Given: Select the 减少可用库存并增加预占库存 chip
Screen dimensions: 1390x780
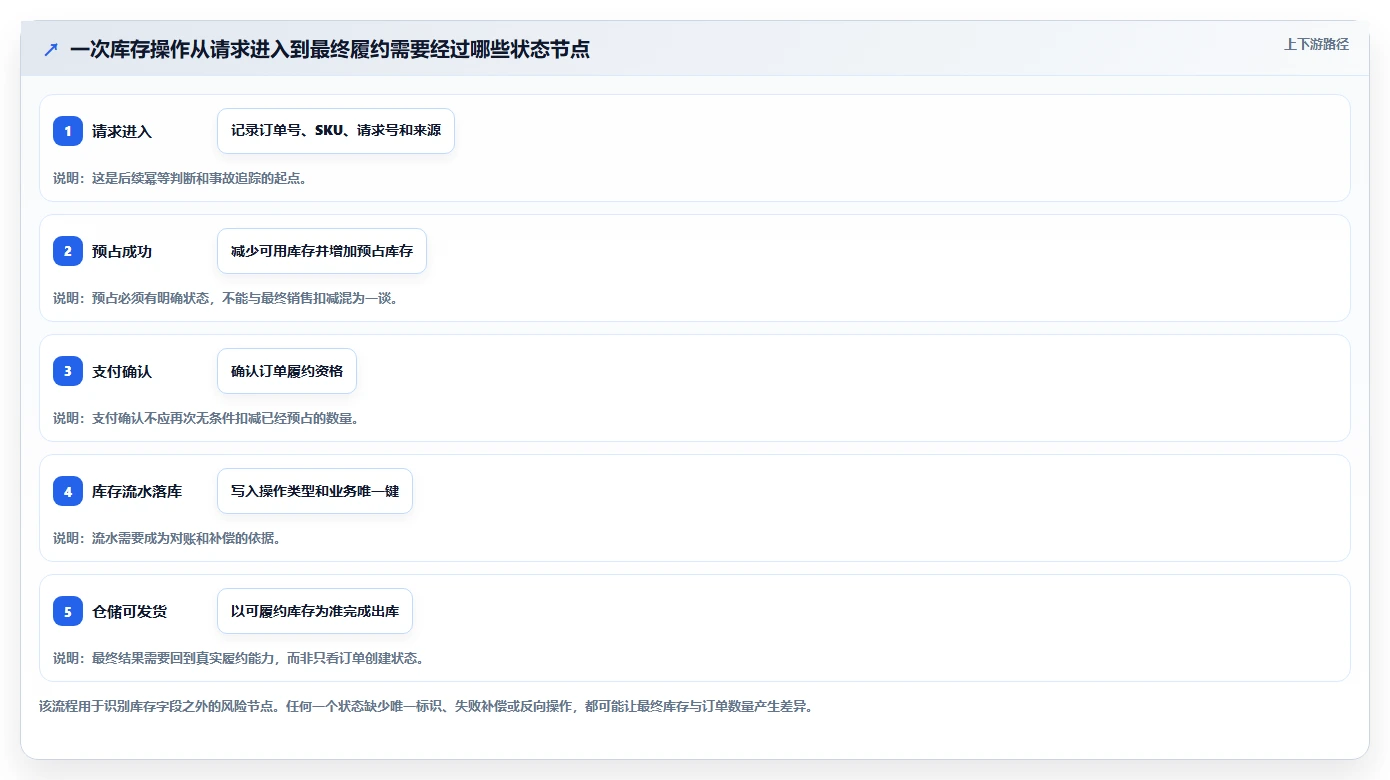Looking at the screenshot, I should 322,251.
